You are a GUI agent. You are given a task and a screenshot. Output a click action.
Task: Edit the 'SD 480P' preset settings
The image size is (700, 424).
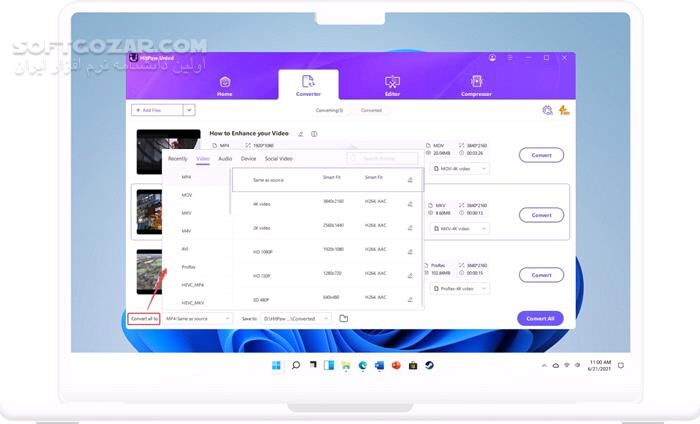coord(410,299)
